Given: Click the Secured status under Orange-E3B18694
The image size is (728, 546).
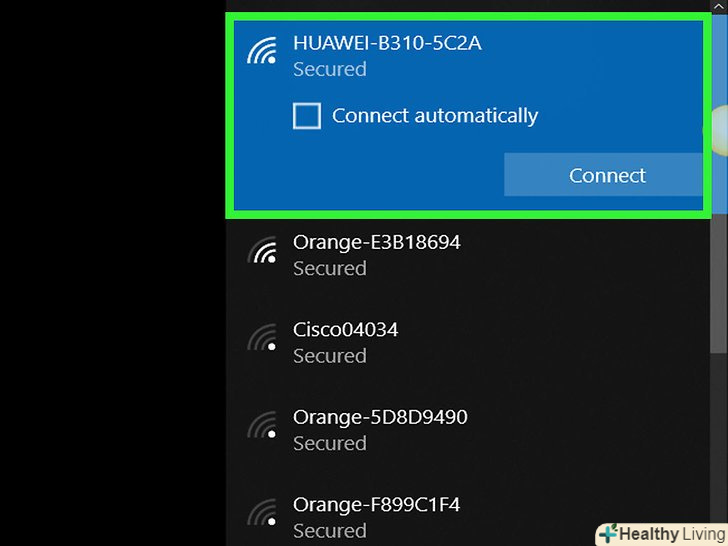Looking at the screenshot, I should (x=330, y=269).
